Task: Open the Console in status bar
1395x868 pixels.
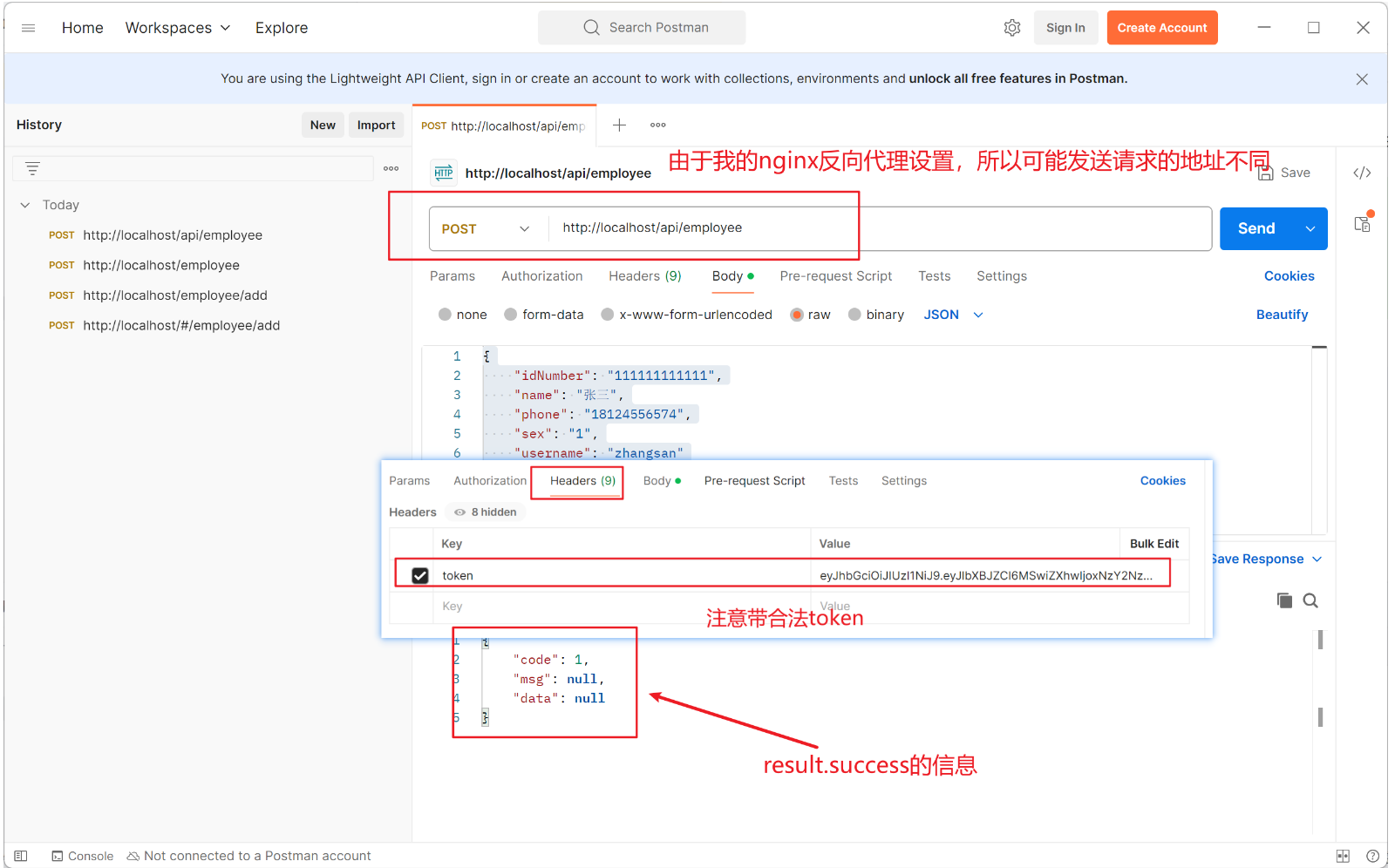Action: click(83, 856)
